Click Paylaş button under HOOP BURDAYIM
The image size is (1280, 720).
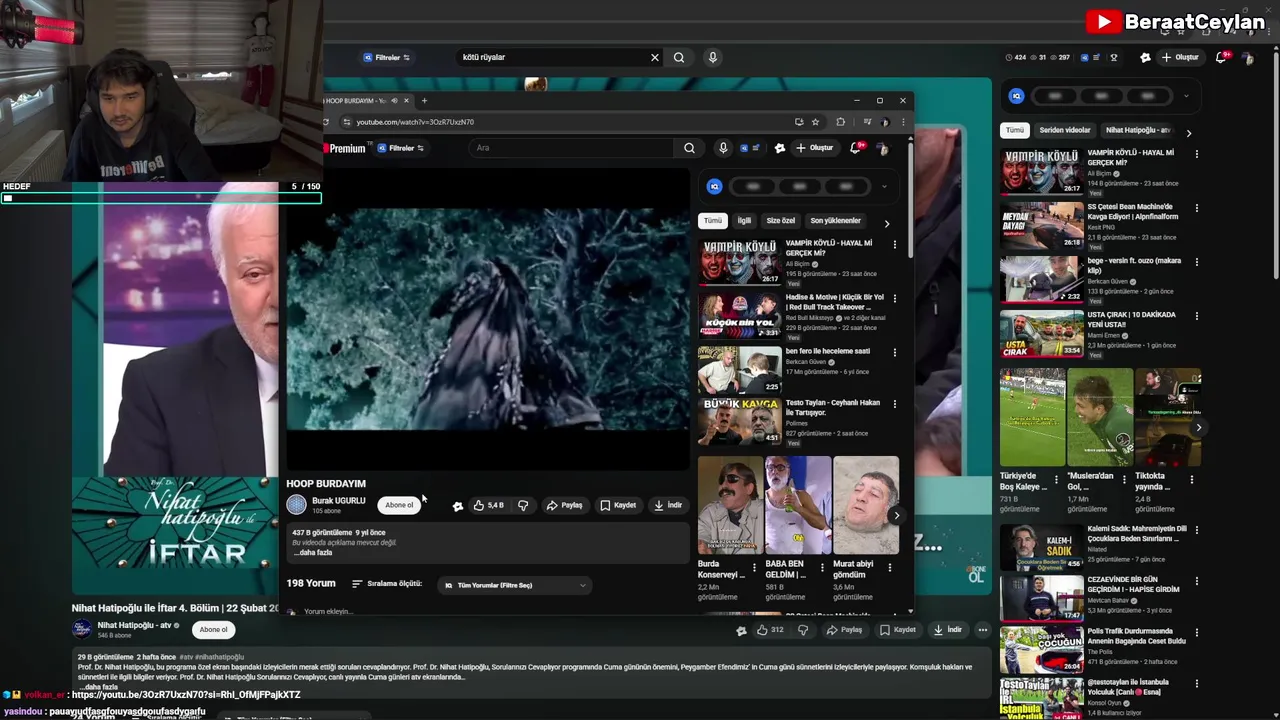point(564,505)
